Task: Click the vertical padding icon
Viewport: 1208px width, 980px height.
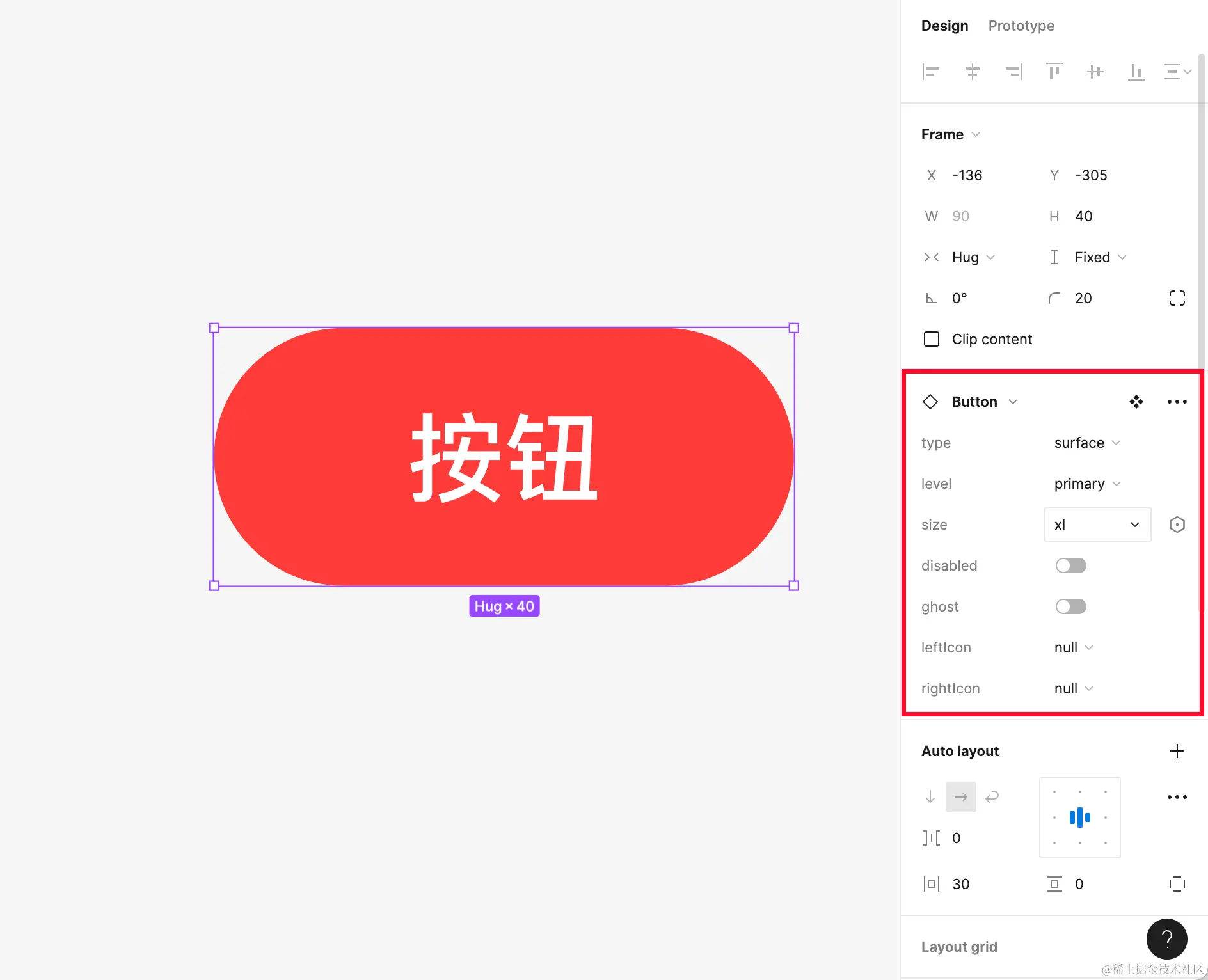Action: pos(1054,884)
